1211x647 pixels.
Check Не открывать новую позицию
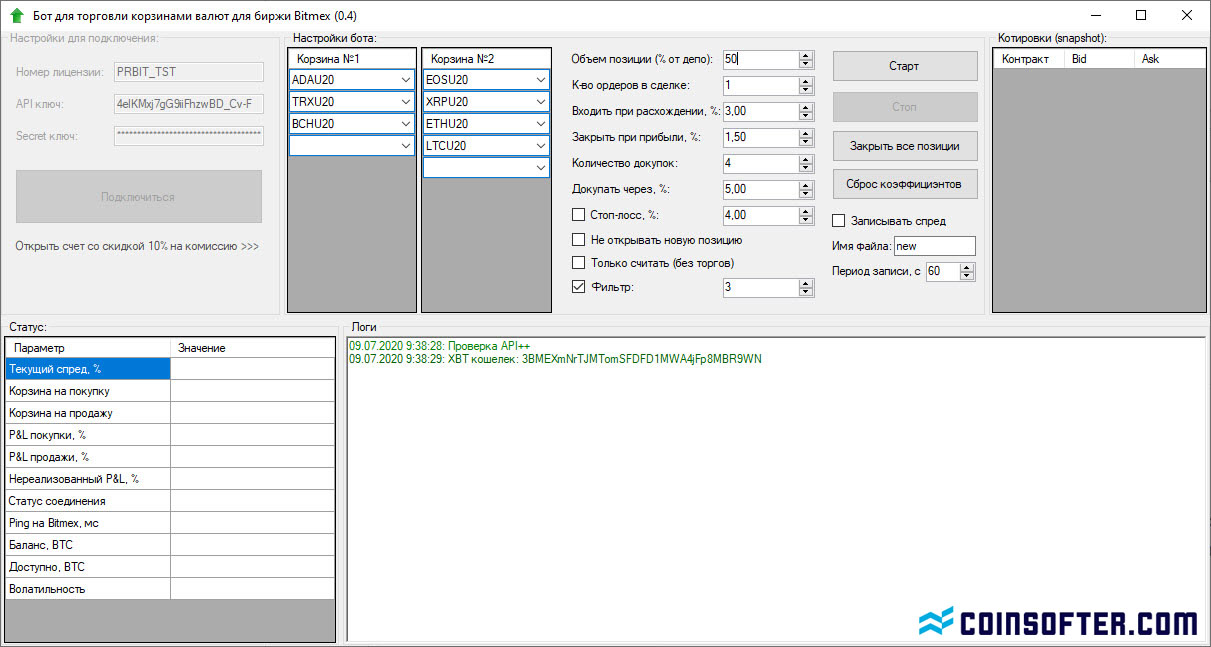578,240
